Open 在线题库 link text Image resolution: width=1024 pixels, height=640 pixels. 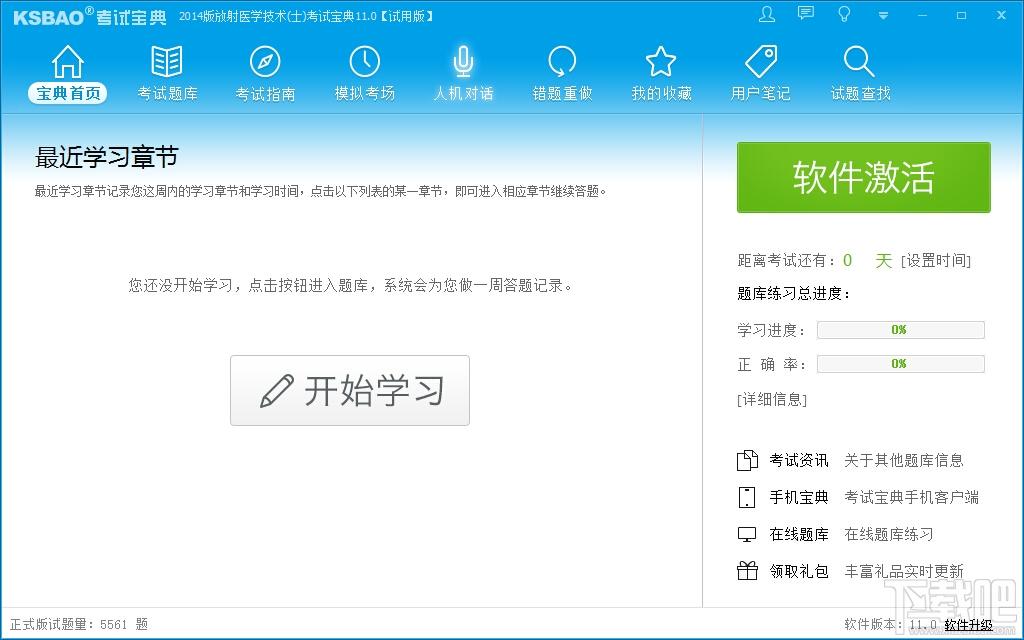tap(799, 534)
